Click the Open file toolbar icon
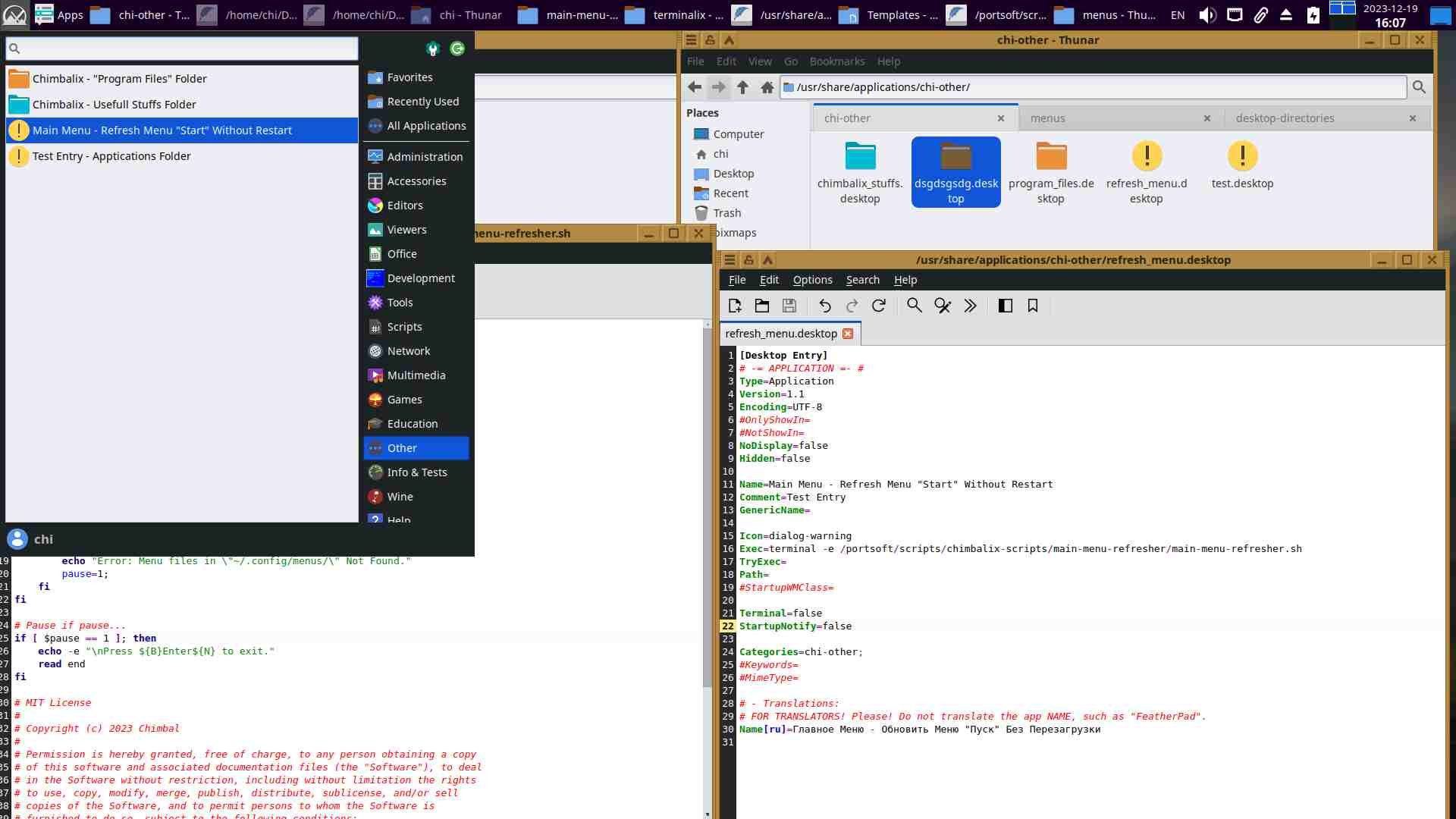Image resolution: width=1456 pixels, height=819 pixels. pyautogui.click(x=762, y=306)
